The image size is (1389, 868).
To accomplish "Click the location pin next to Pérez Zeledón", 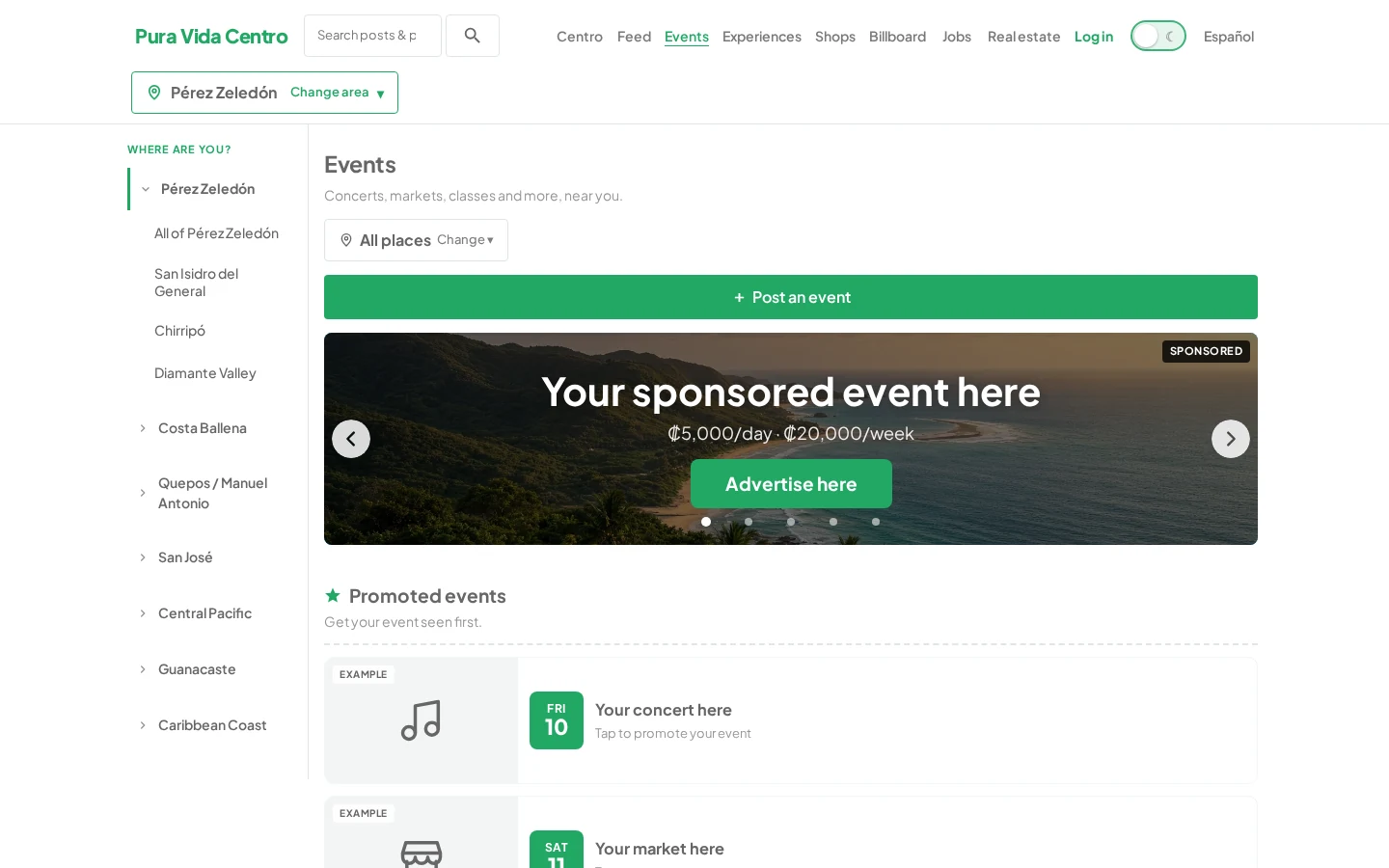I will 154,93.
